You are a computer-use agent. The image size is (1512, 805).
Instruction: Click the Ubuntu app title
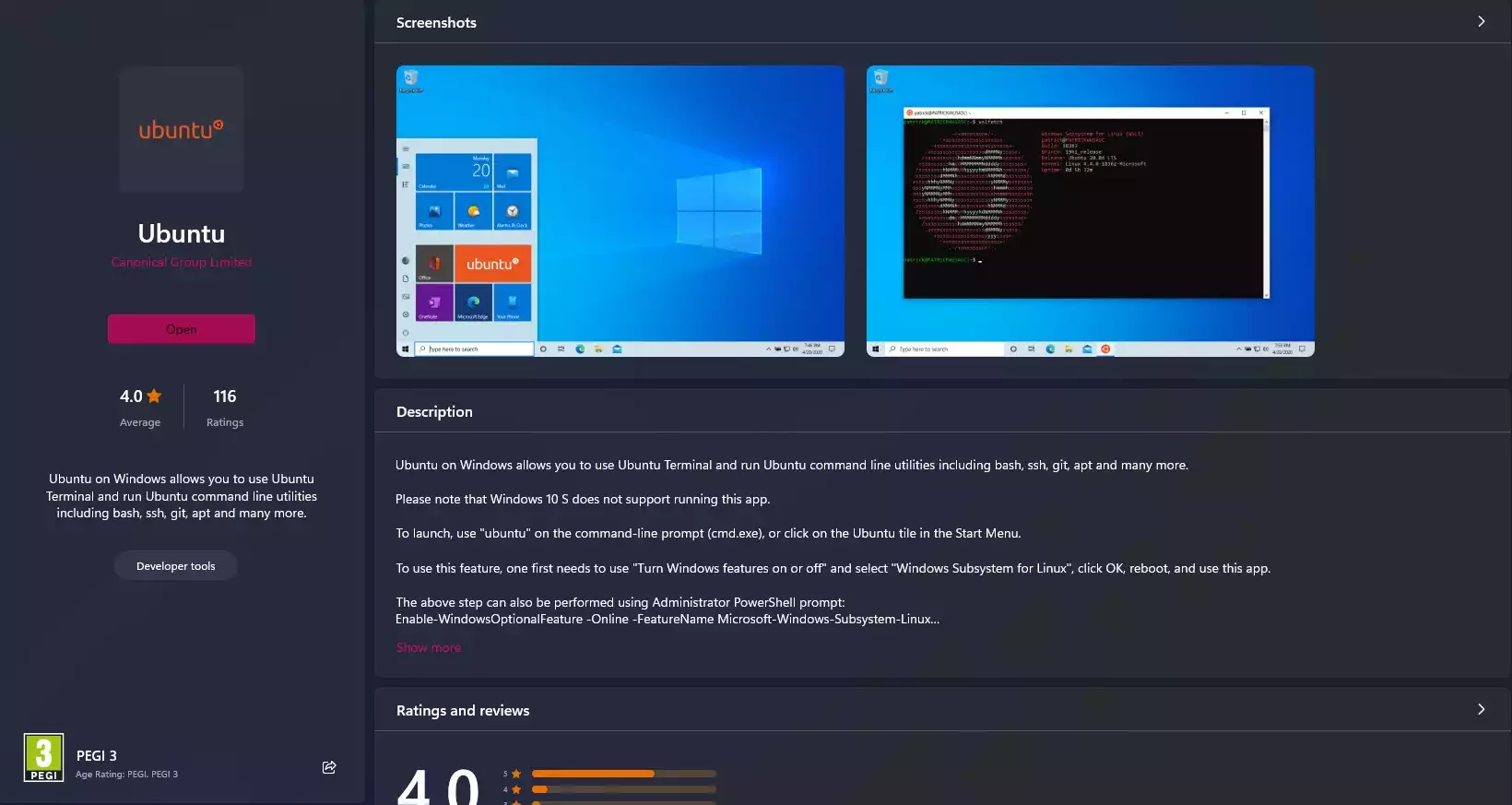tap(182, 233)
